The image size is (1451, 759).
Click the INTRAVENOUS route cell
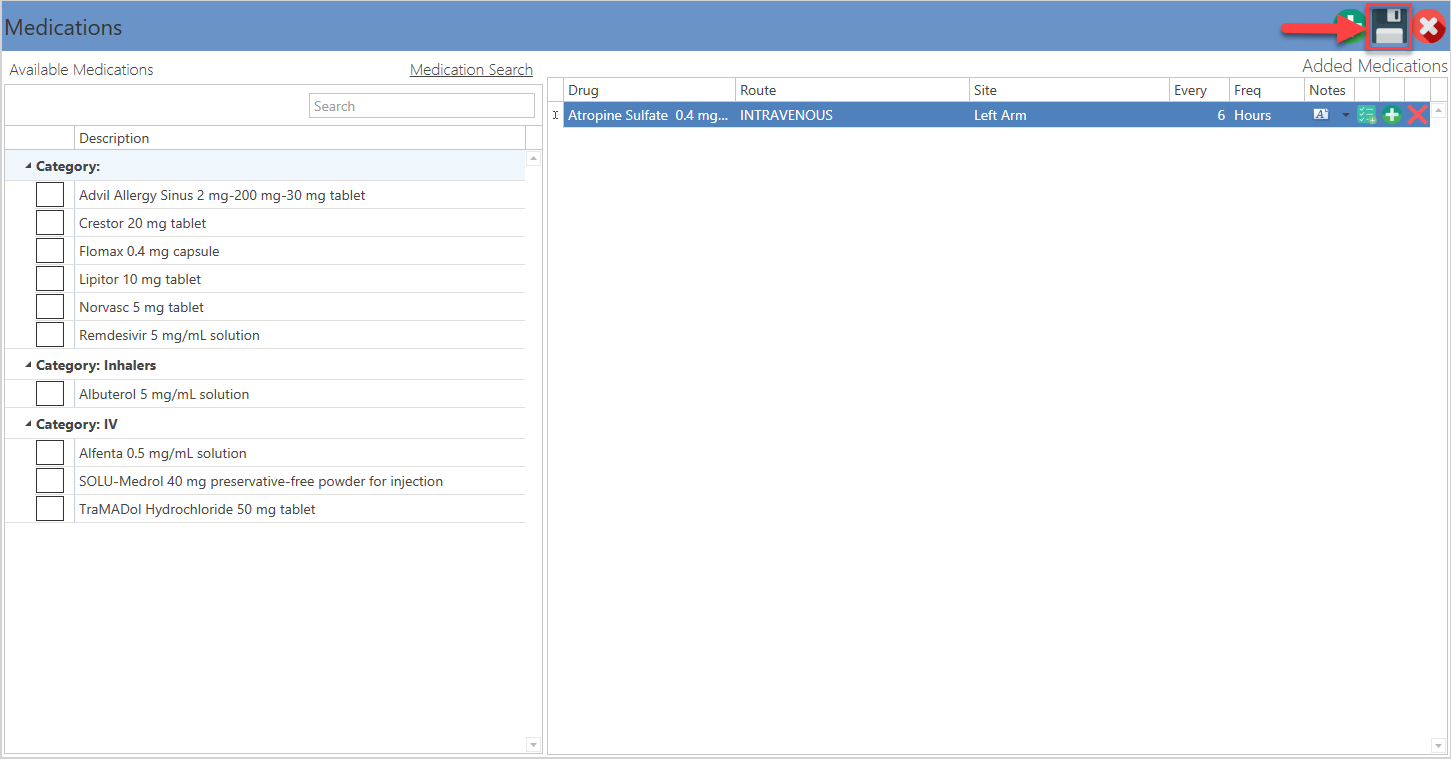(x=852, y=115)
